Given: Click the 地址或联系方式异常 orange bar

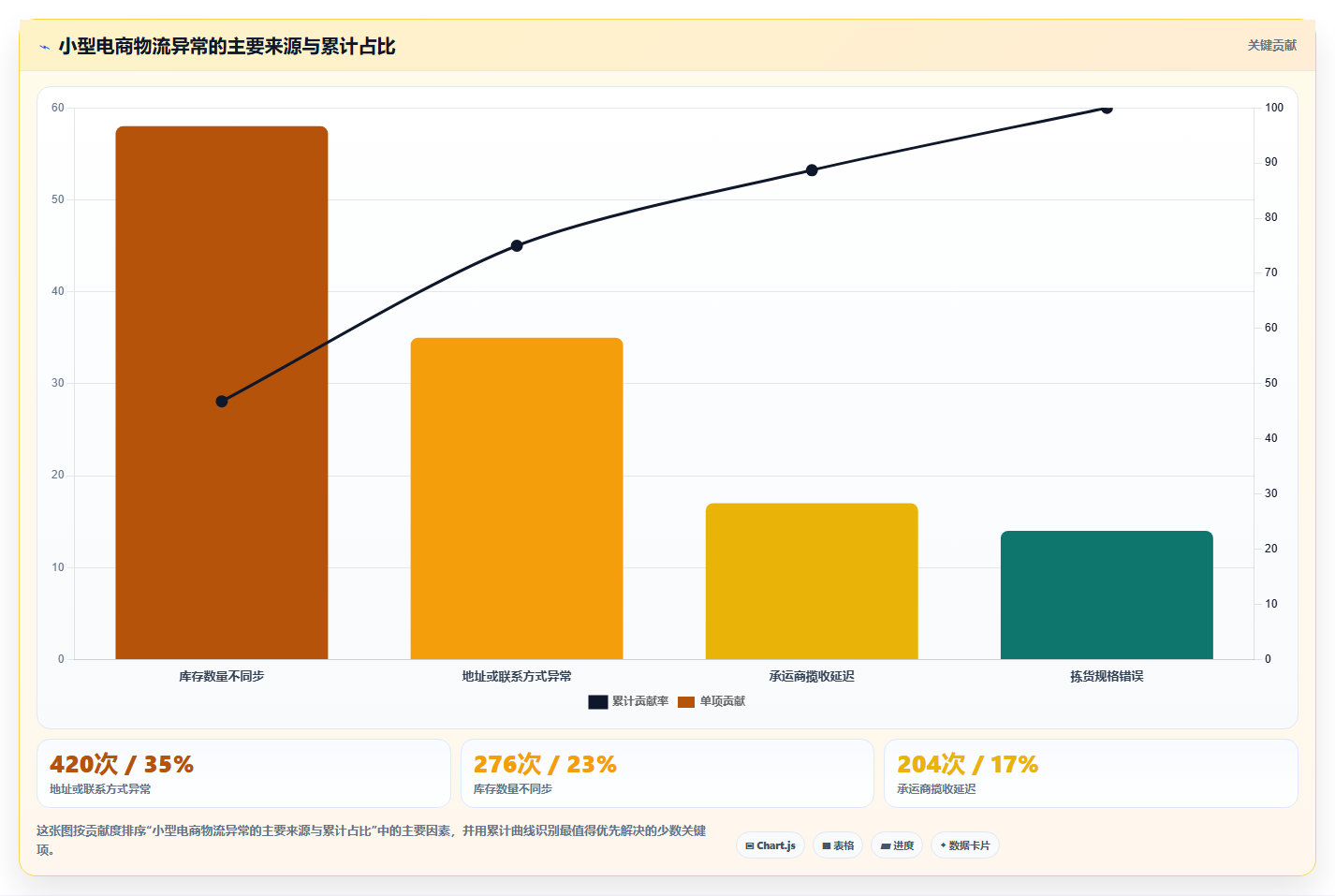Looking at the screenshot, I should pos(517,498).
